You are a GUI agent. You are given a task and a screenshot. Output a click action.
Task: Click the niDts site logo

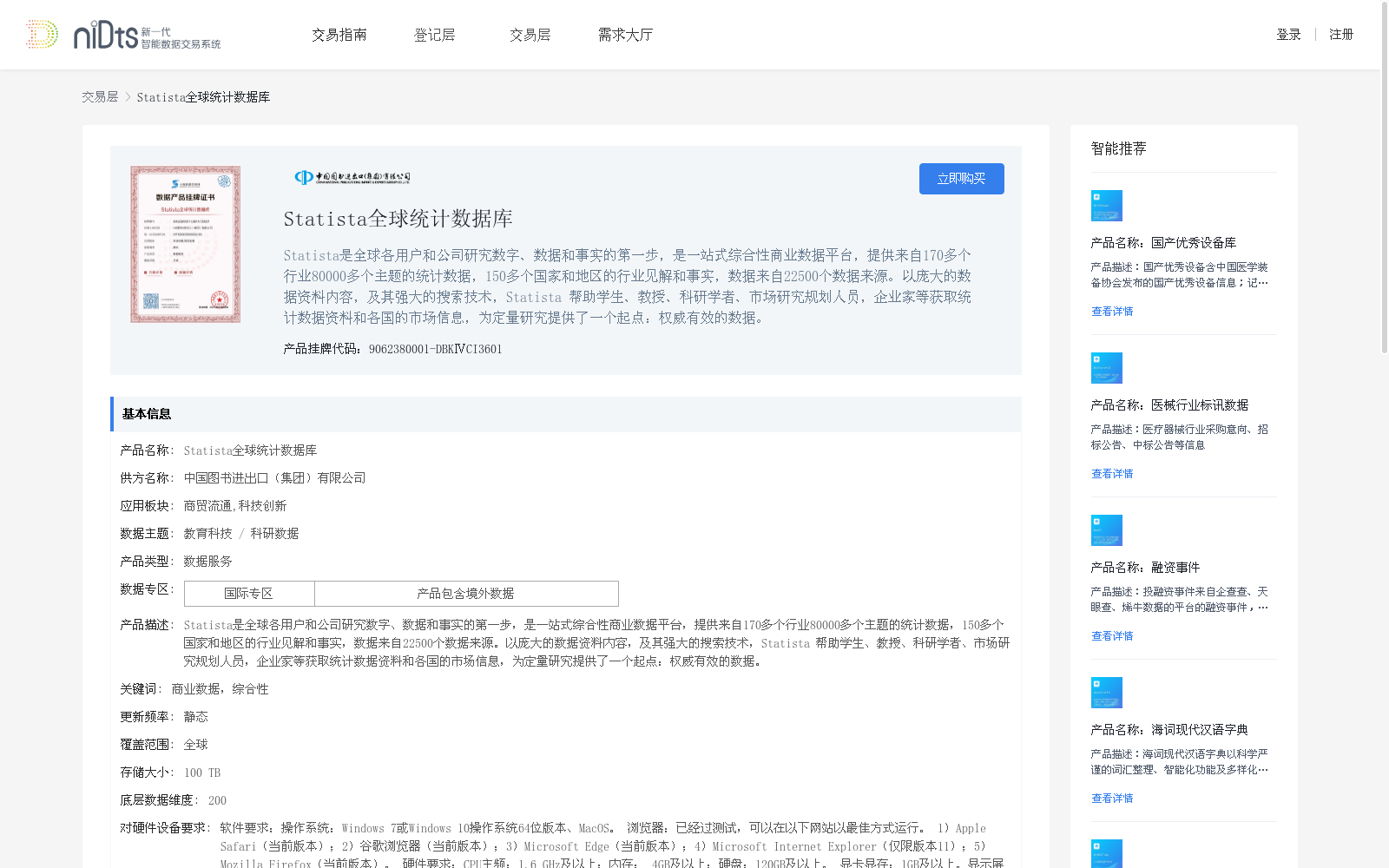(122, 35)
